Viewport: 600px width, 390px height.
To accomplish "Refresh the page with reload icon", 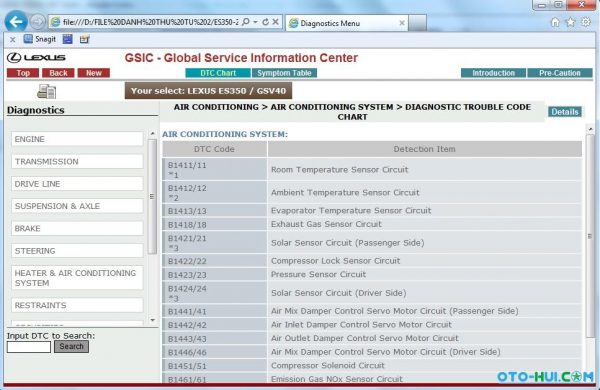I will tap(265, 22).
